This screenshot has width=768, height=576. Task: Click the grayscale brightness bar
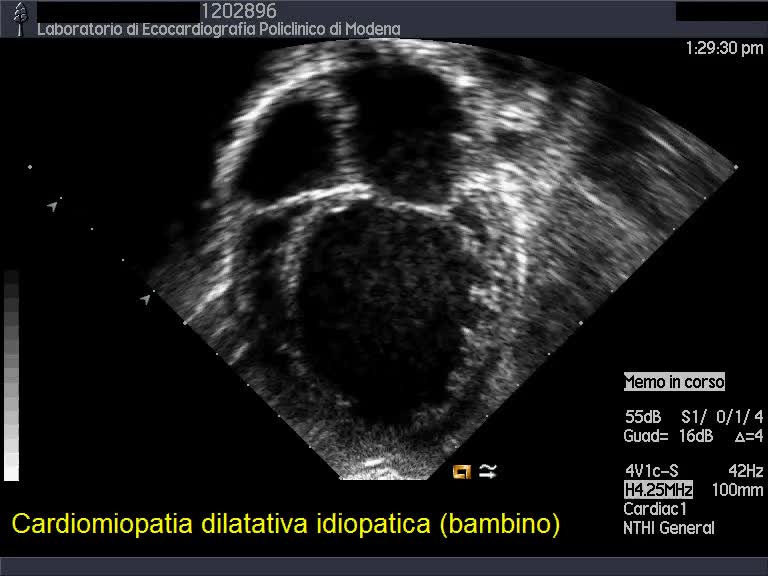(x=11, y=376)
